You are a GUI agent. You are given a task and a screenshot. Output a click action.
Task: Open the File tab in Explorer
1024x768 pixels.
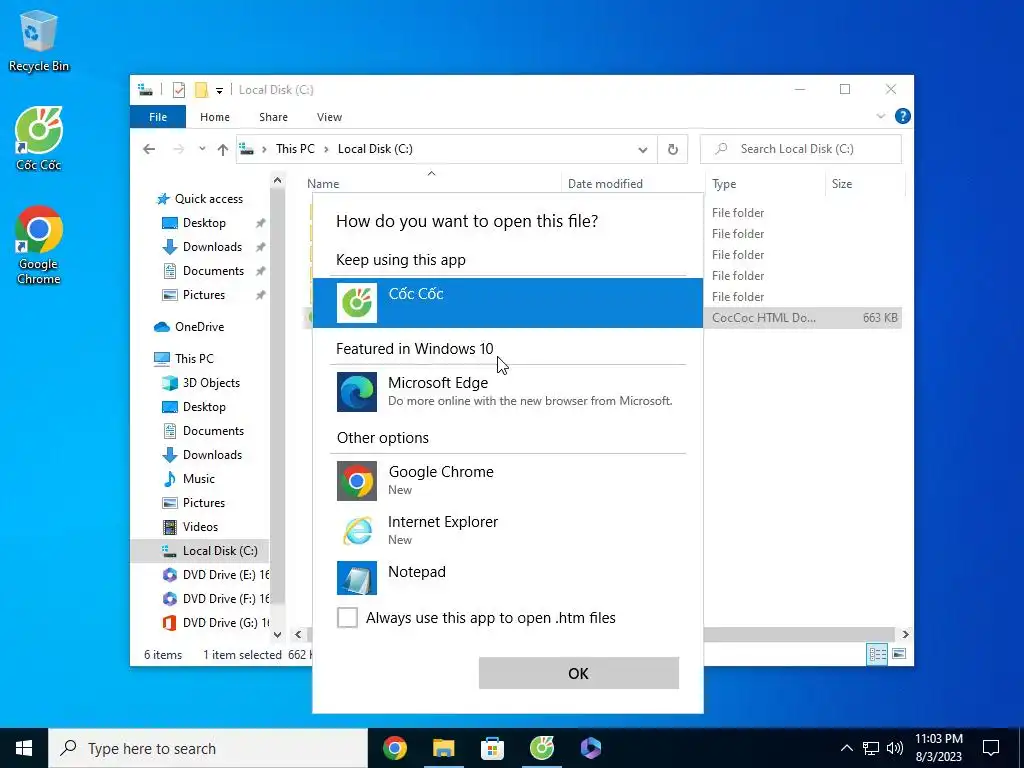tap(158, 117)
